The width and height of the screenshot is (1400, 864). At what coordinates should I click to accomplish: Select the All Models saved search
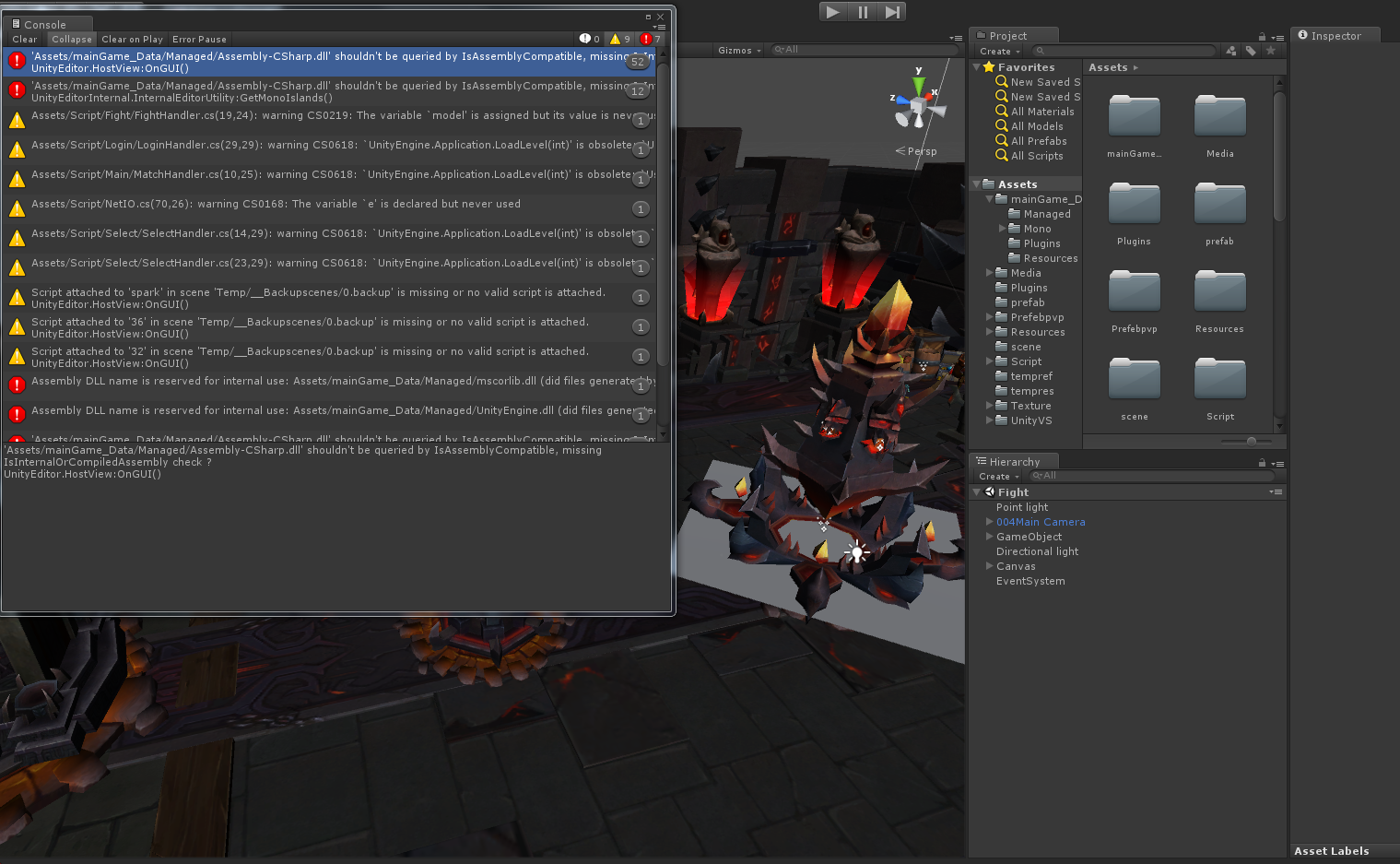pyautogui.click(x=1037, y=126)
